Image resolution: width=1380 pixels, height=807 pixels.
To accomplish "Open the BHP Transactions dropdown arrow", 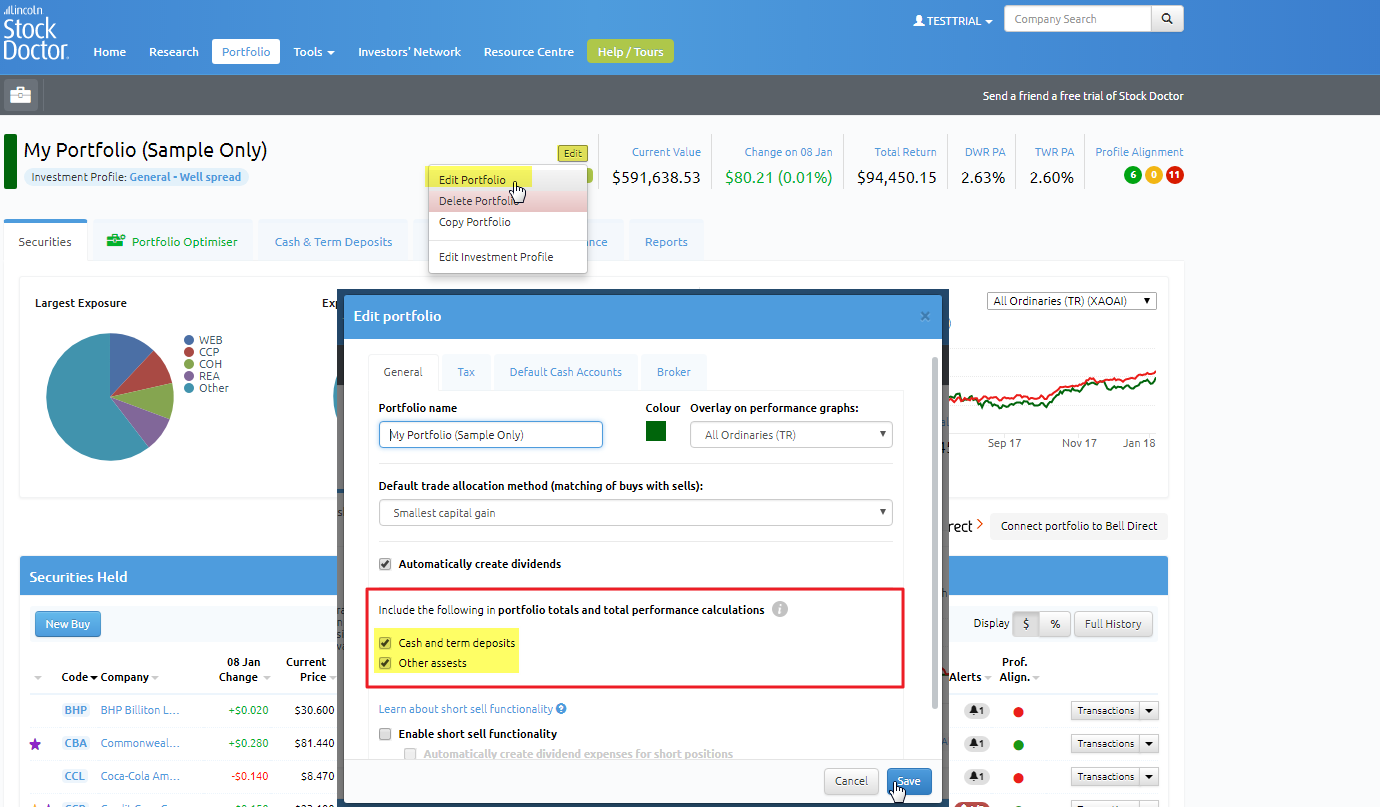I will point(1150,711).
